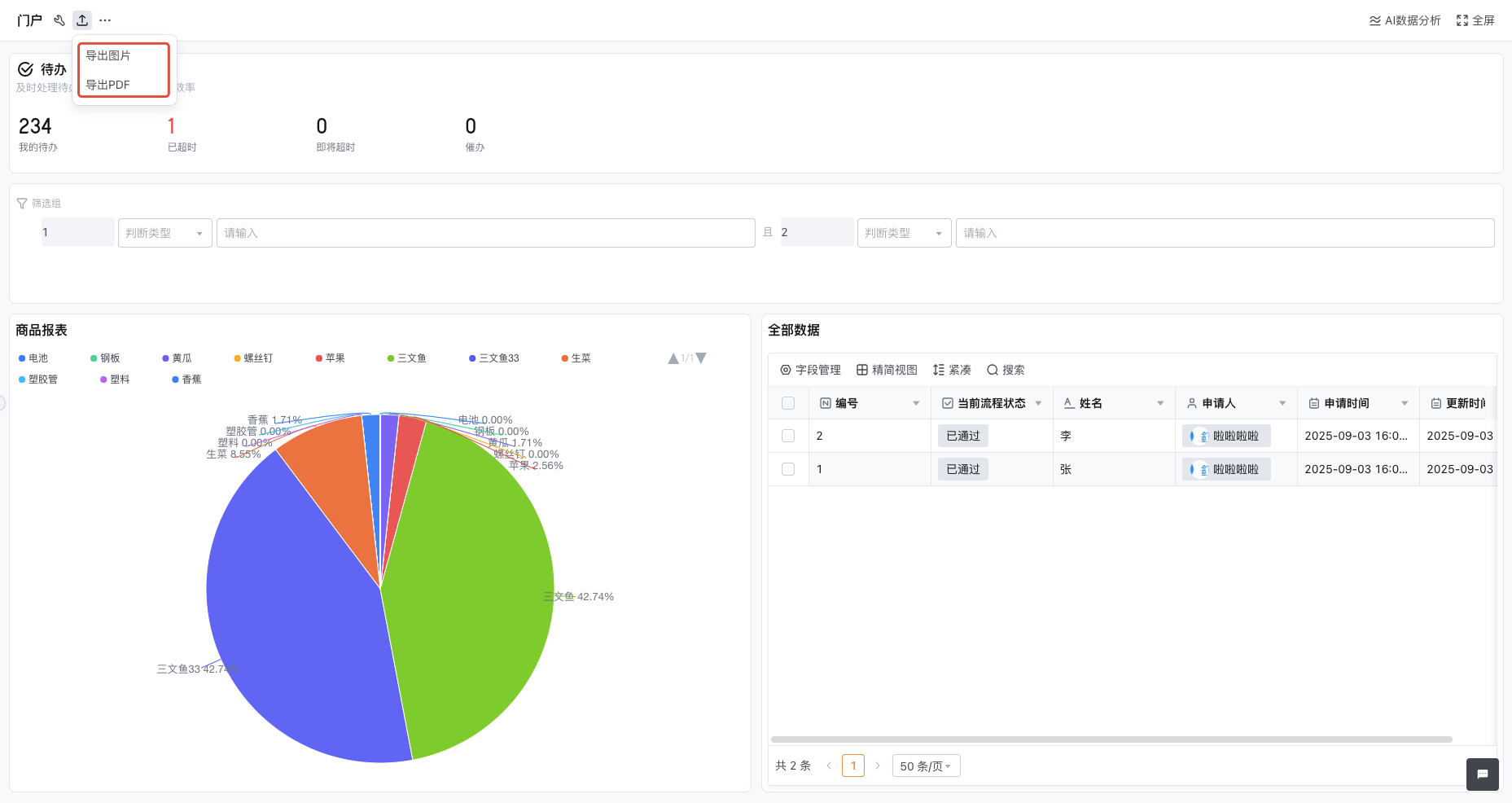1512x803 pixels.
Task: Go to next table page
Action: coord(878,766)
